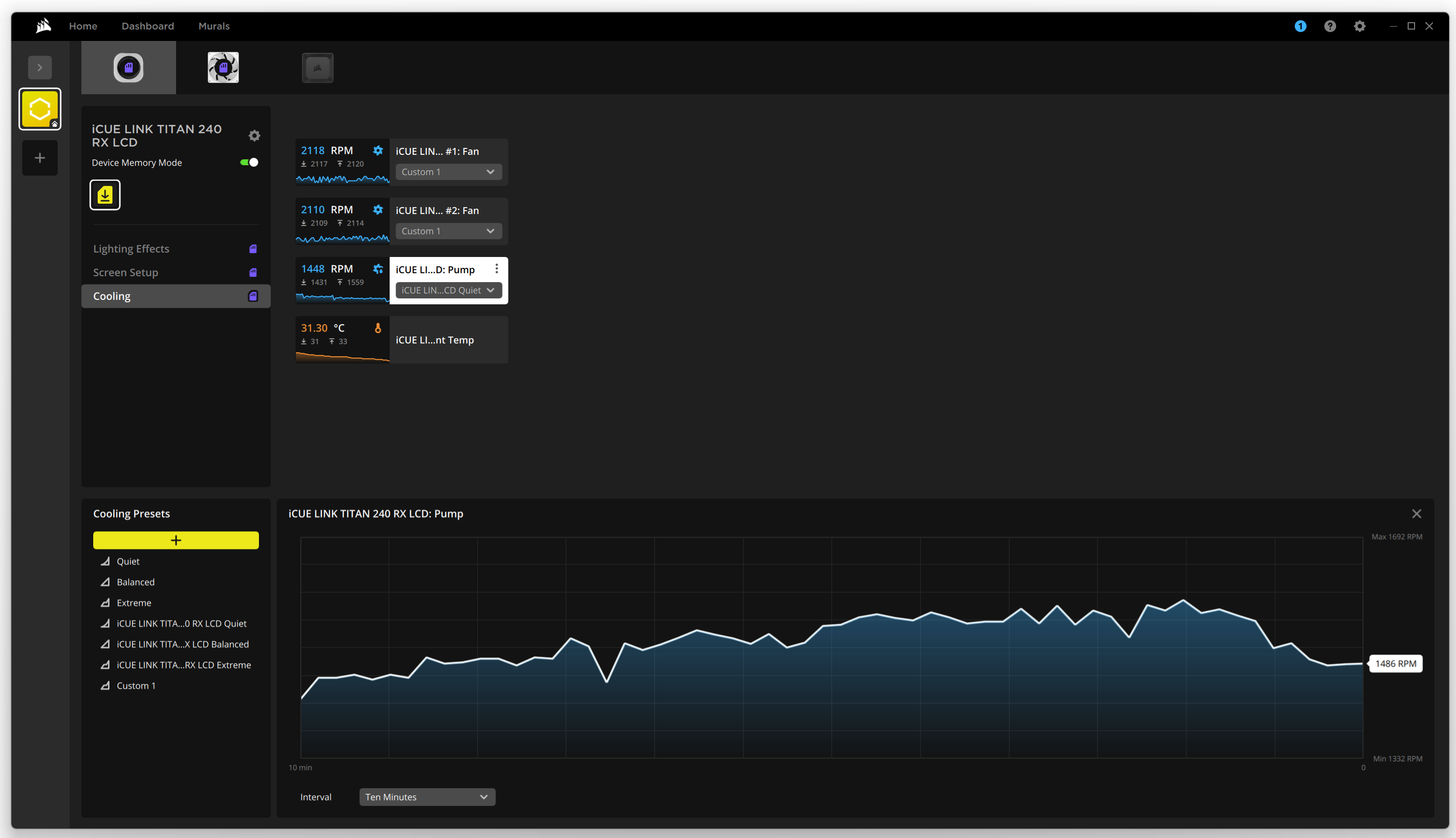Image resolution: width=1456 pixels, height=838 pixels.
Task: Close the Pump graph panel
Action: point(1416,513)
